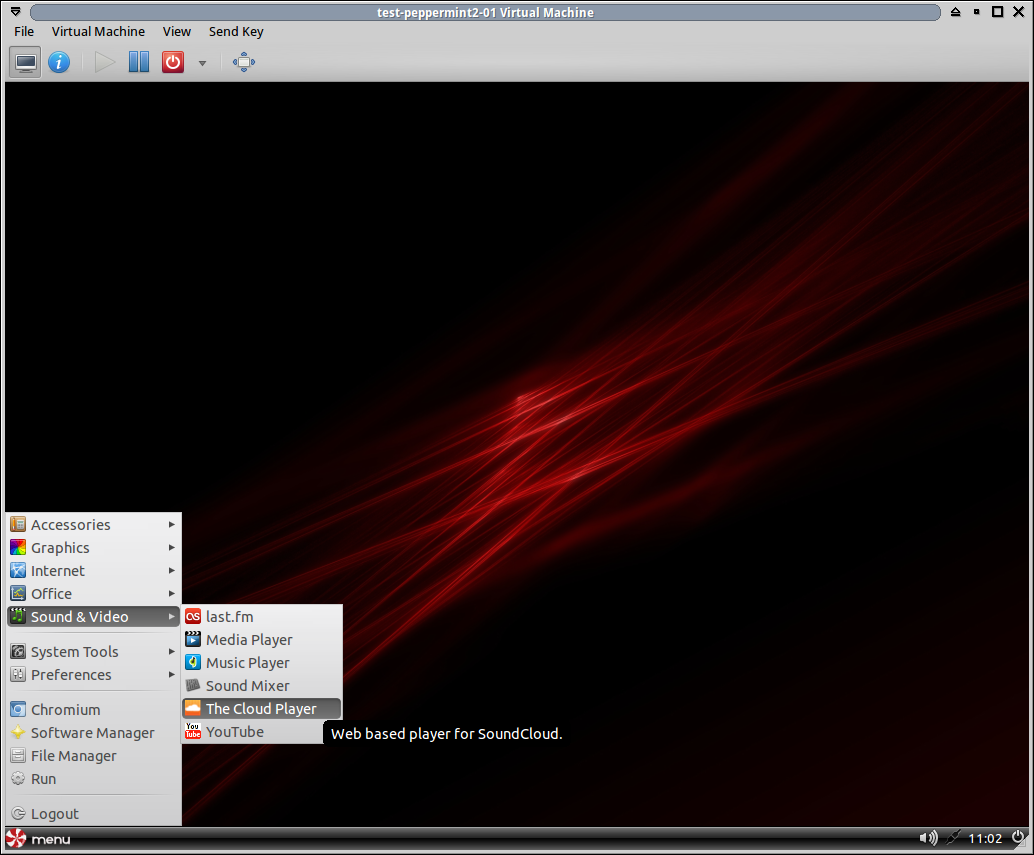The width and height of the screenshot is (1034, 855).
Task: Expand the Office submenu arrow
Action: point(171,594)
